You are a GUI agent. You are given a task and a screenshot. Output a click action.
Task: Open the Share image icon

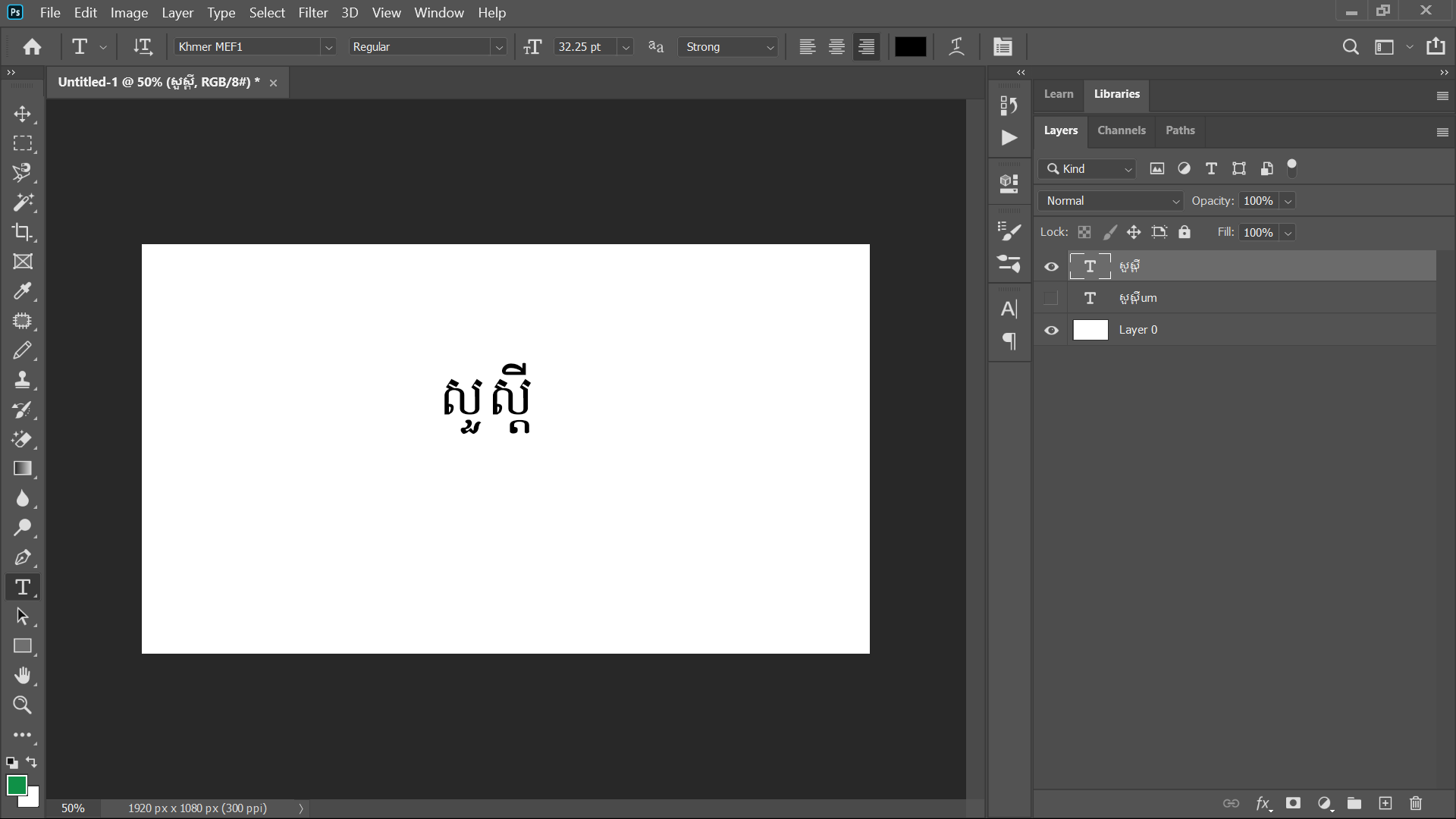point(1436,46)
